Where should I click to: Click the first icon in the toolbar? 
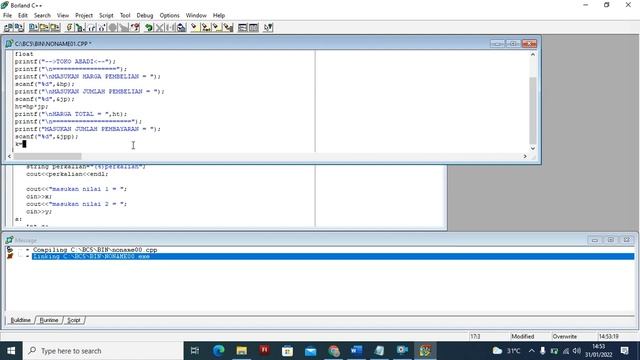(8, 27)
